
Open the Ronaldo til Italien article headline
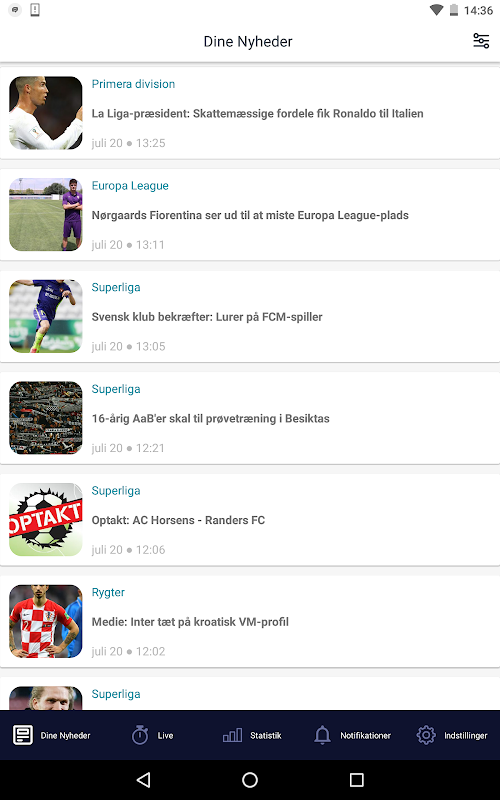[257, 113]
